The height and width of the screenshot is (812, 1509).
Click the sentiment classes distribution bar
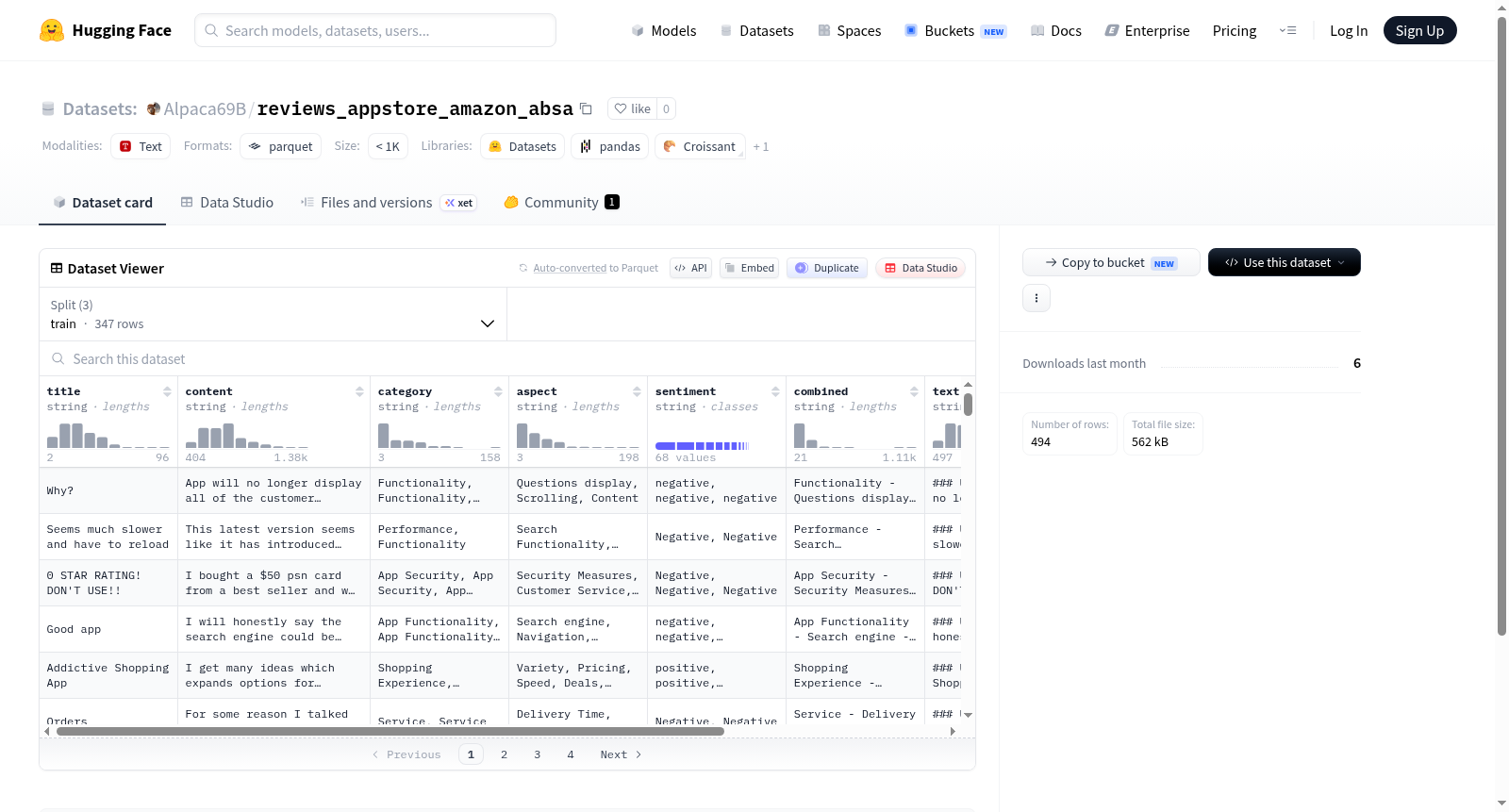[702, 445]
